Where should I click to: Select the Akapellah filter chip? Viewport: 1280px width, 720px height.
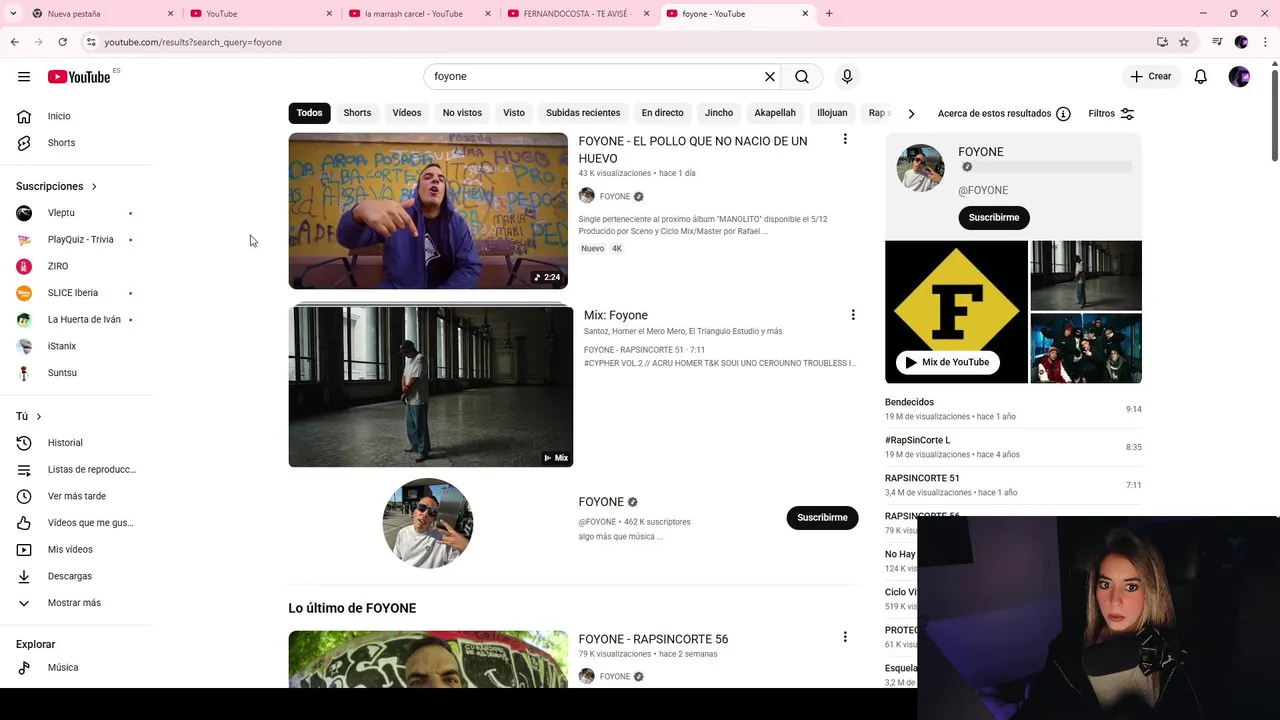[775, 113]
